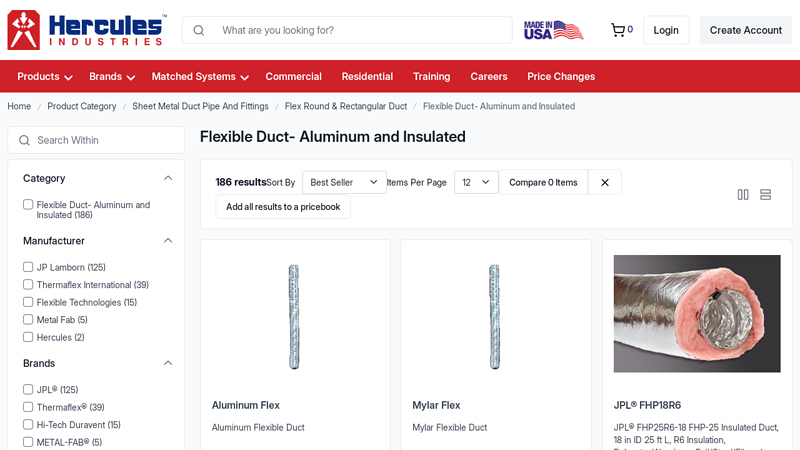This screenshot has width=800, height=450.
Task: Click the Login button
Action: point(666,30)
